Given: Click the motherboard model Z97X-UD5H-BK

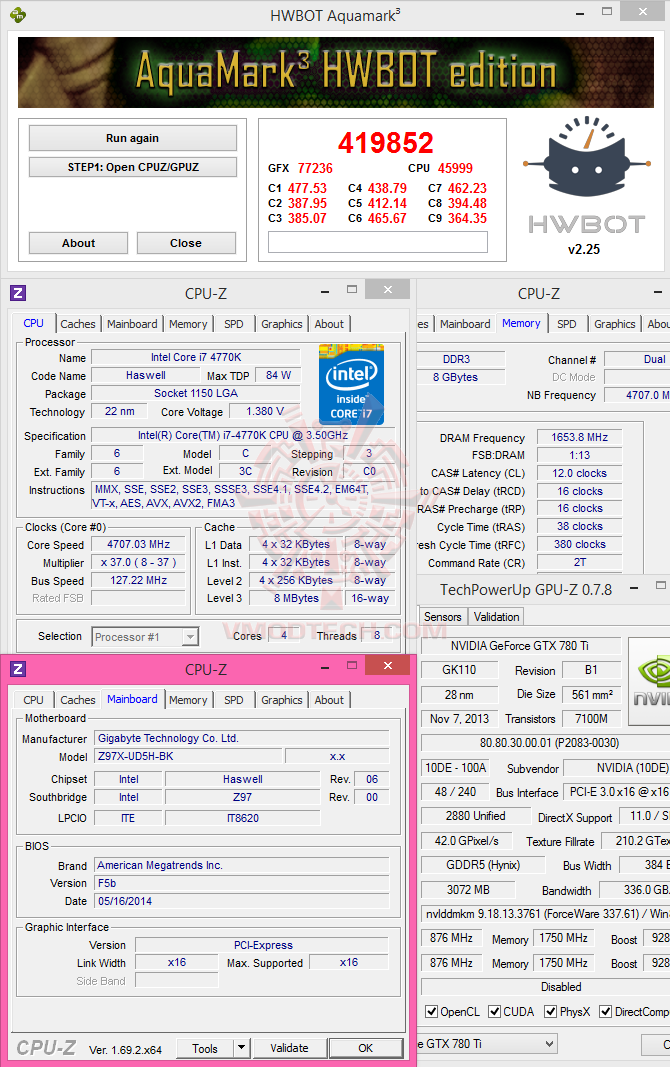Looking at the screenshot, I should pos(187,756).
